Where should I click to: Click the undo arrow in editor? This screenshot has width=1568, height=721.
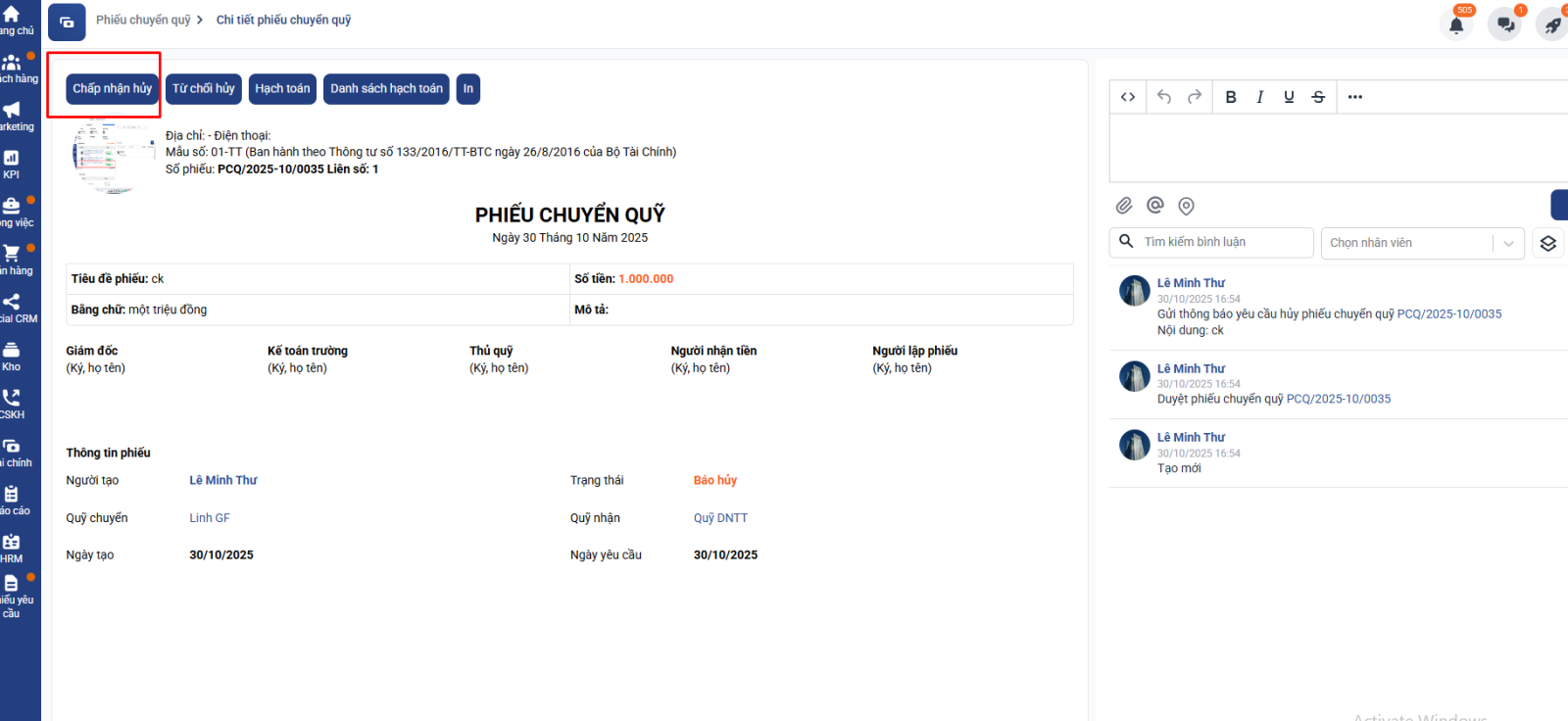coord(1164,97)
